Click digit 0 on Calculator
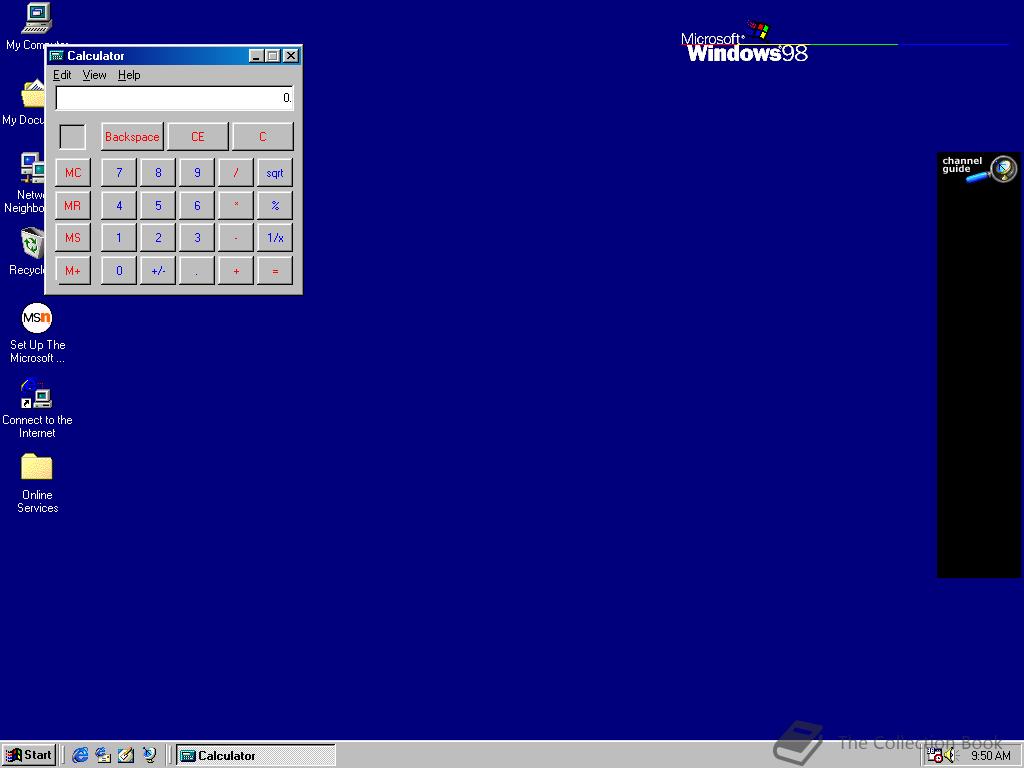The width and height of the screenshot is (1024, 768). [x=119, y=270]
